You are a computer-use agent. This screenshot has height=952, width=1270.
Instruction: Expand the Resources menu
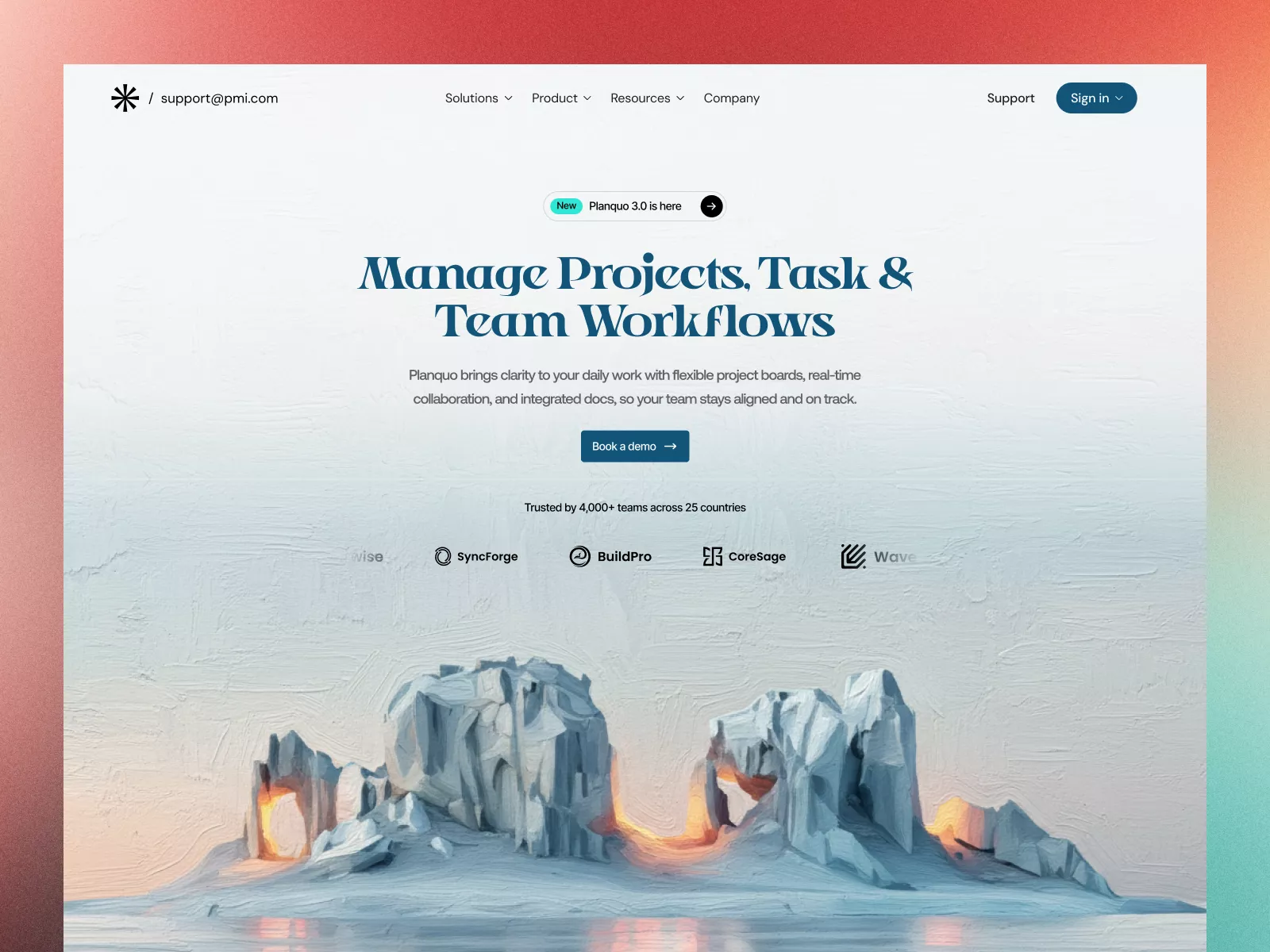pyautogui.click(x=647, y=98)
